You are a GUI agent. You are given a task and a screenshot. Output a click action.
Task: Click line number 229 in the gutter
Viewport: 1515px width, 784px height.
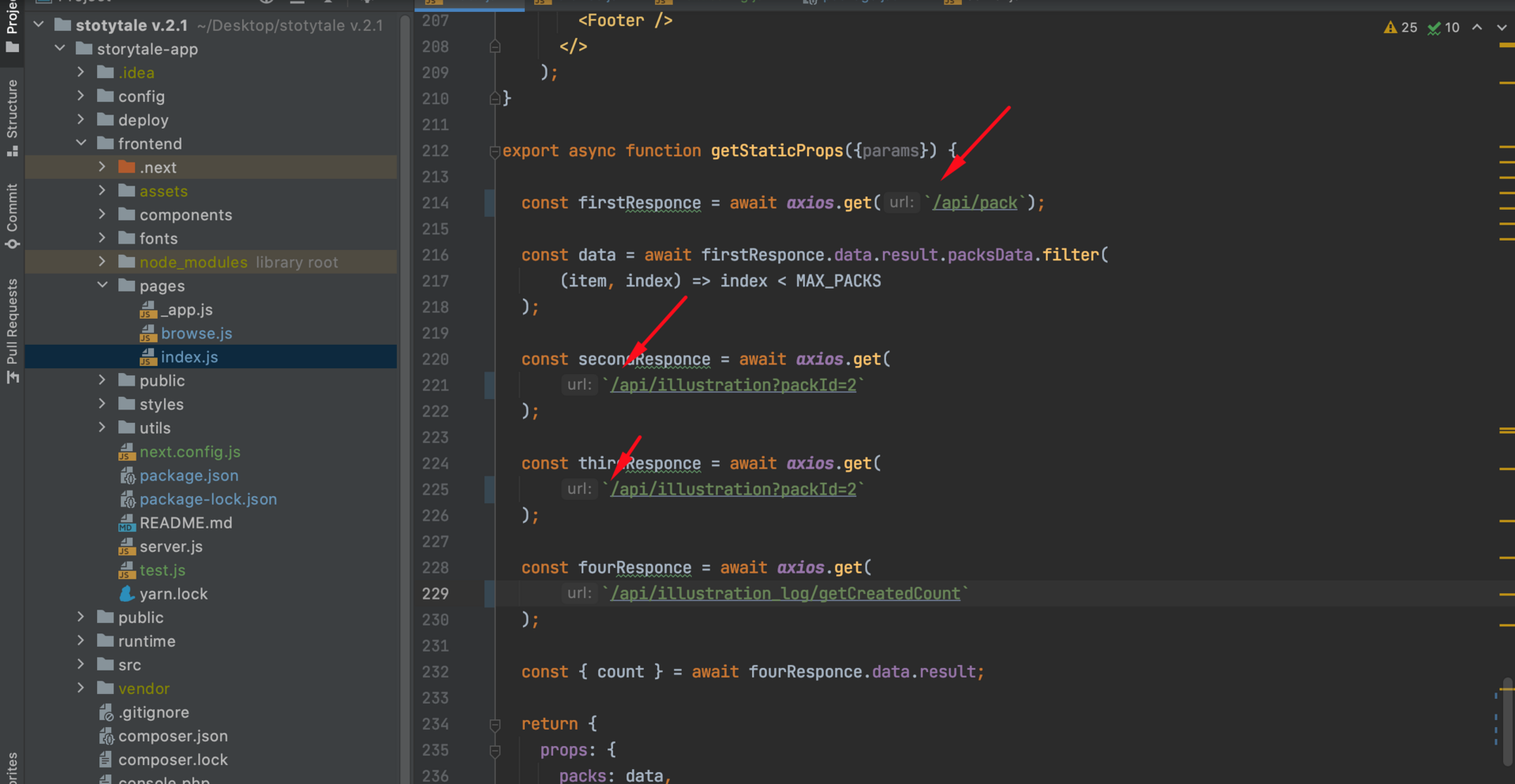(x=436, y=594)
